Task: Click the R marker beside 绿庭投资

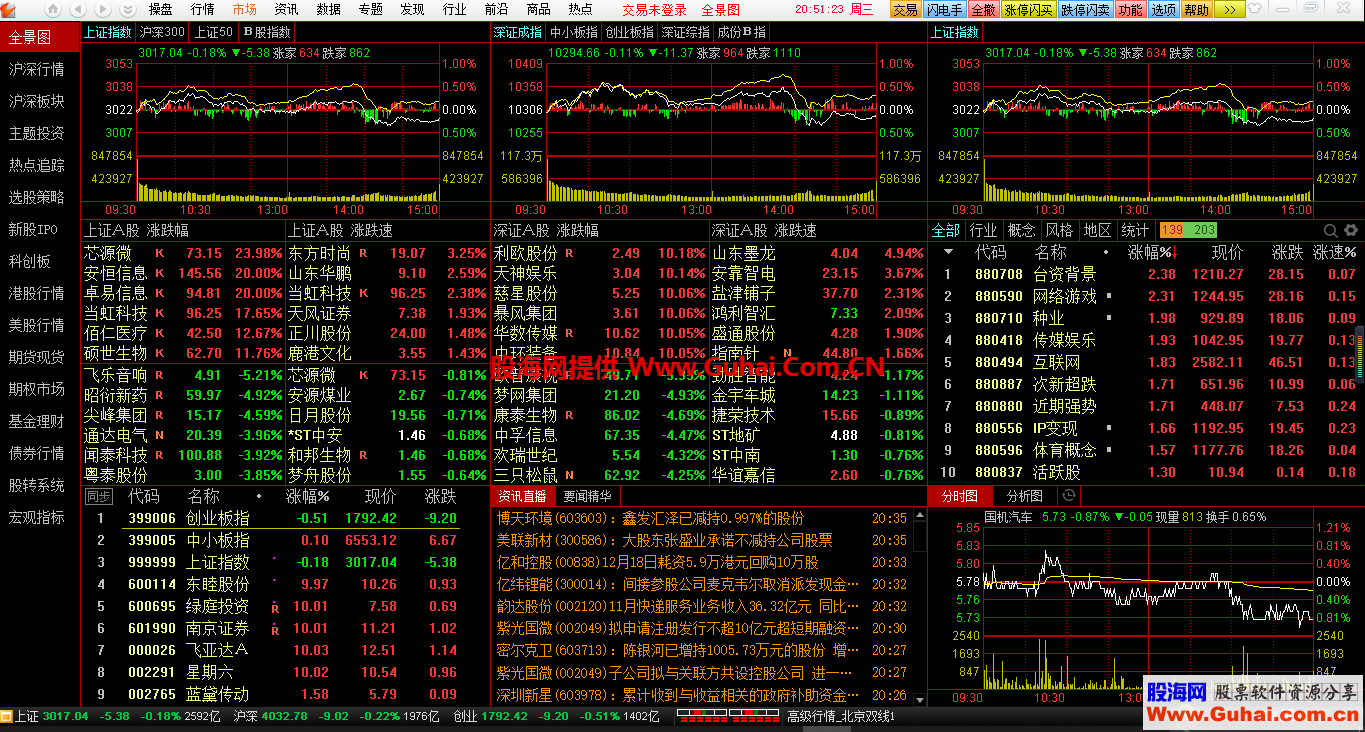Action: click(x=274, y=607)
